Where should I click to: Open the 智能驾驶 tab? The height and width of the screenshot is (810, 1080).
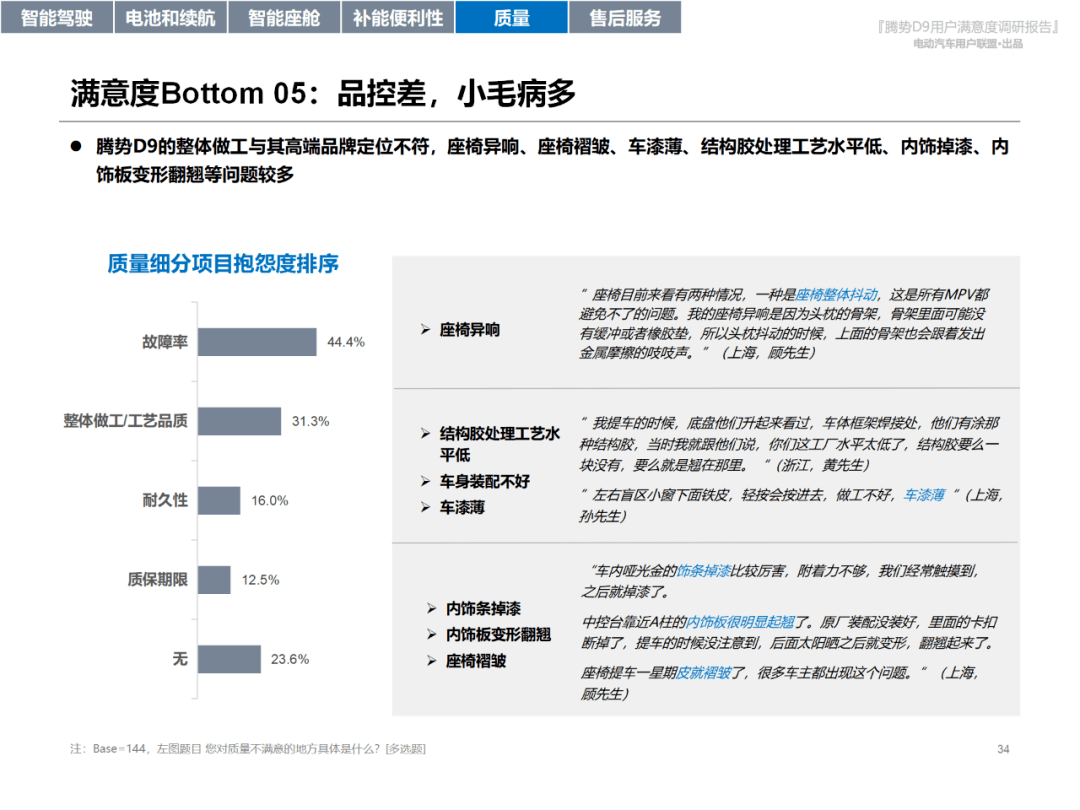[56, 17]
